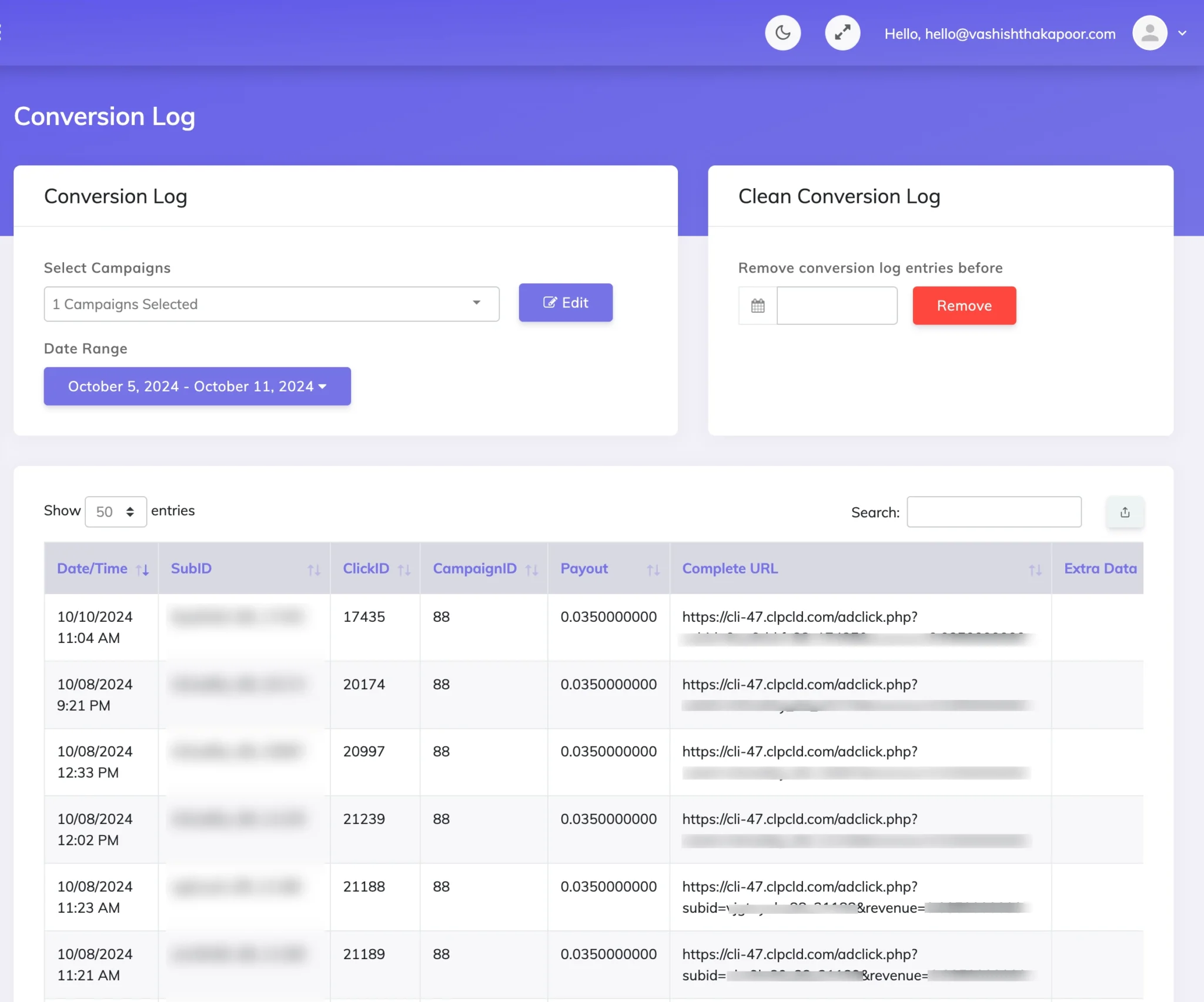Open the Campaigns Selected dropdown
Image resolution: width=1204 pixels, height=1002 pixels.
point(271,304)
